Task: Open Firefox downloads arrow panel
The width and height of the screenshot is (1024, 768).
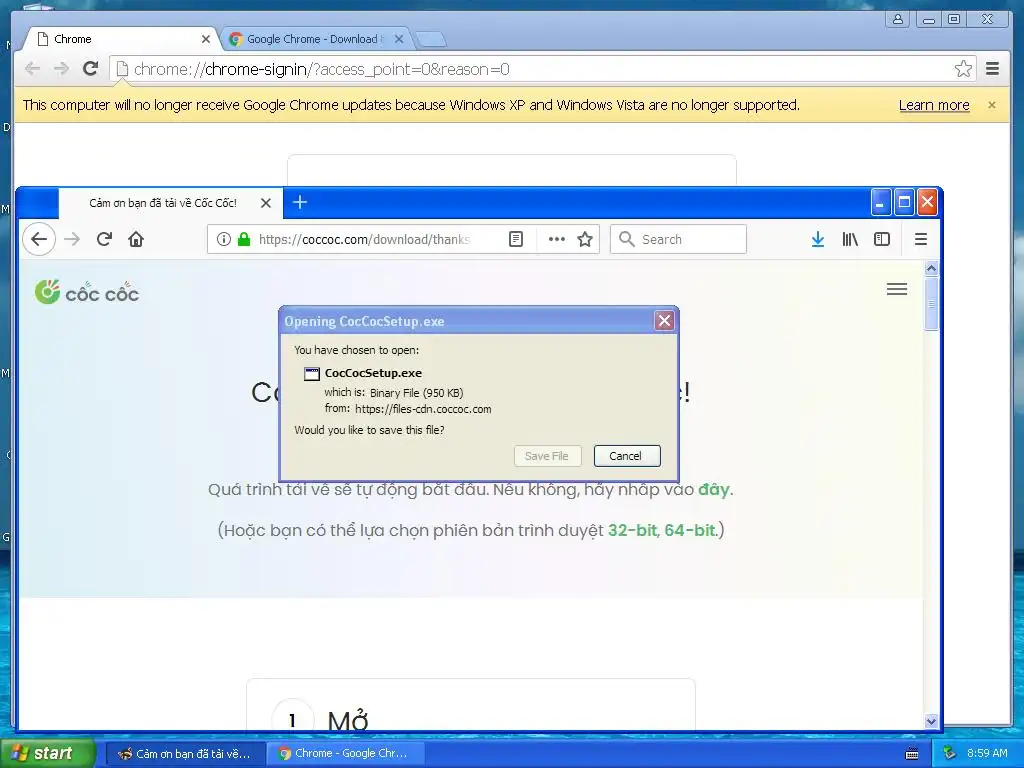Action: (x=818, y=239)
